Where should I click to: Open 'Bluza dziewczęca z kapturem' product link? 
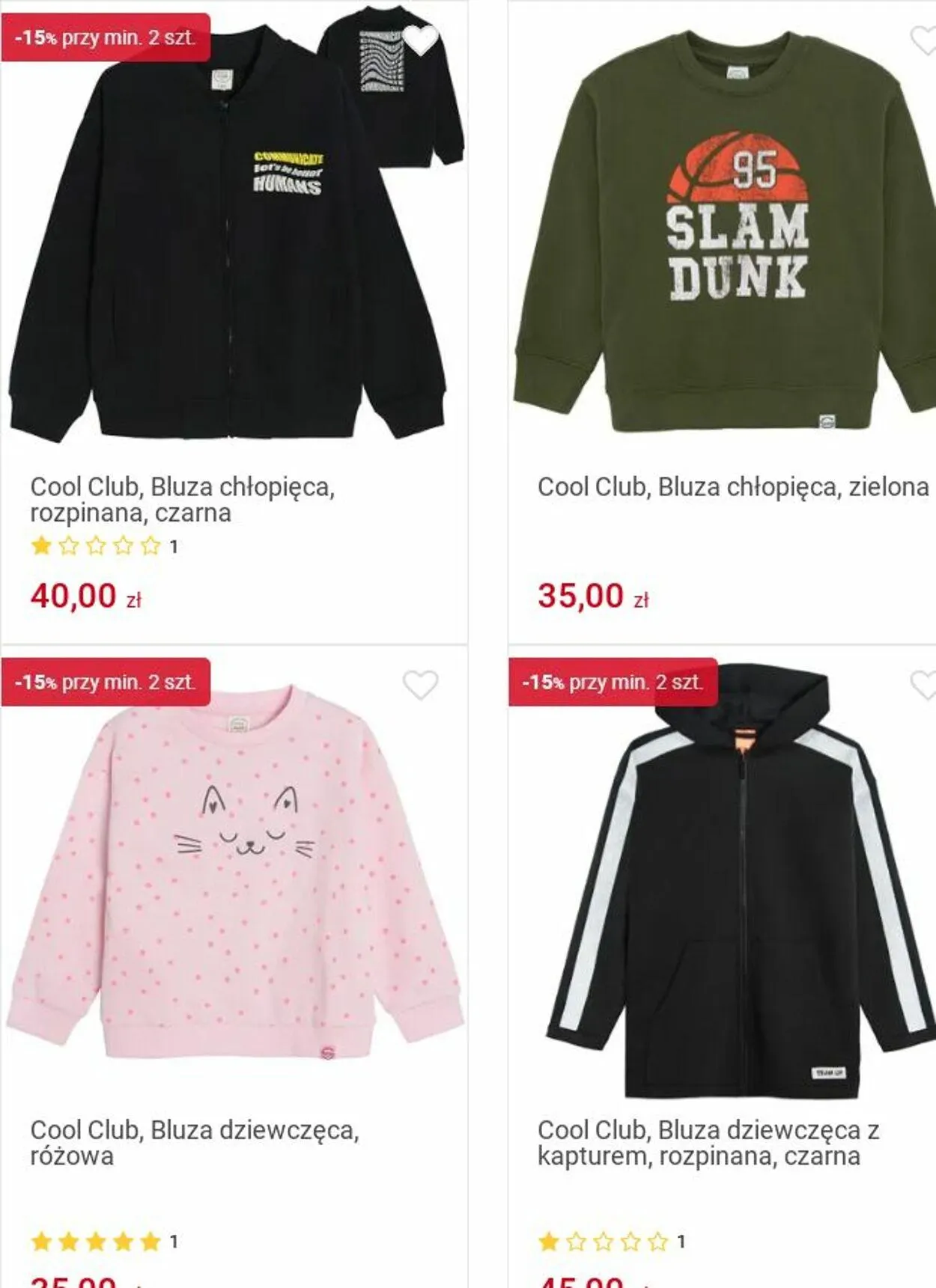coord(708,1143)
